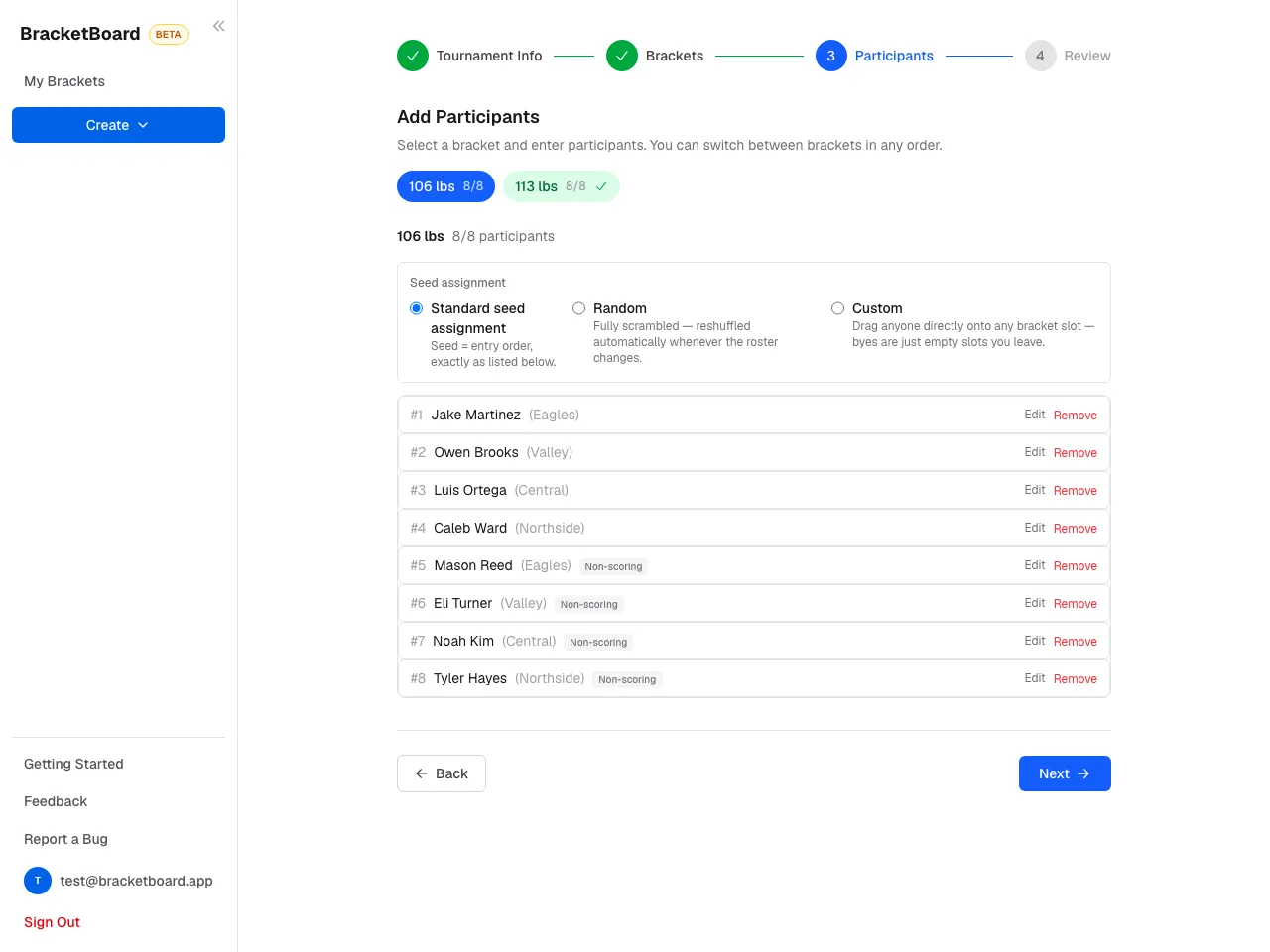Click the BracketBoard logo text
The width and height of the screenshot is (1270, 952).
point(80,34)
